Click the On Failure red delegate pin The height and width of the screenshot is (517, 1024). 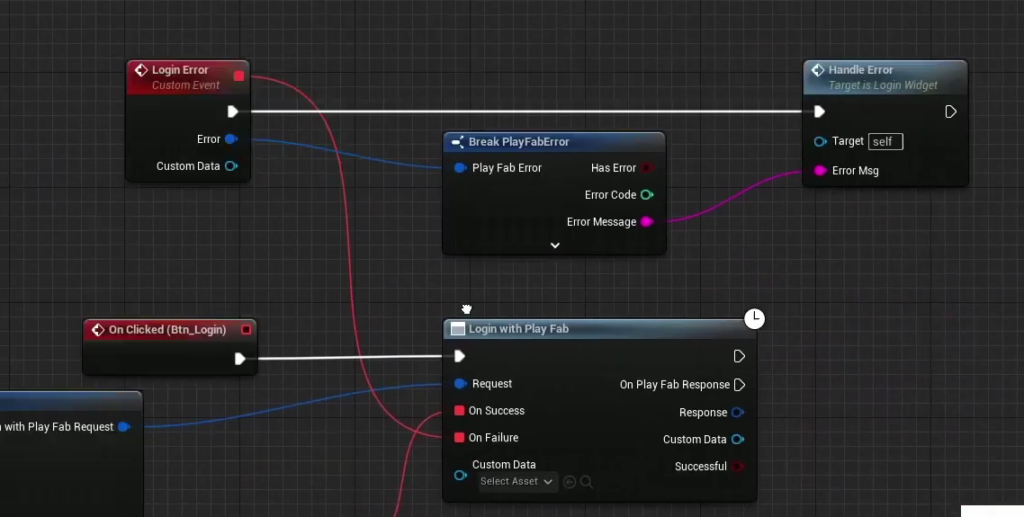pyautogui.click(x=459, y=437)
